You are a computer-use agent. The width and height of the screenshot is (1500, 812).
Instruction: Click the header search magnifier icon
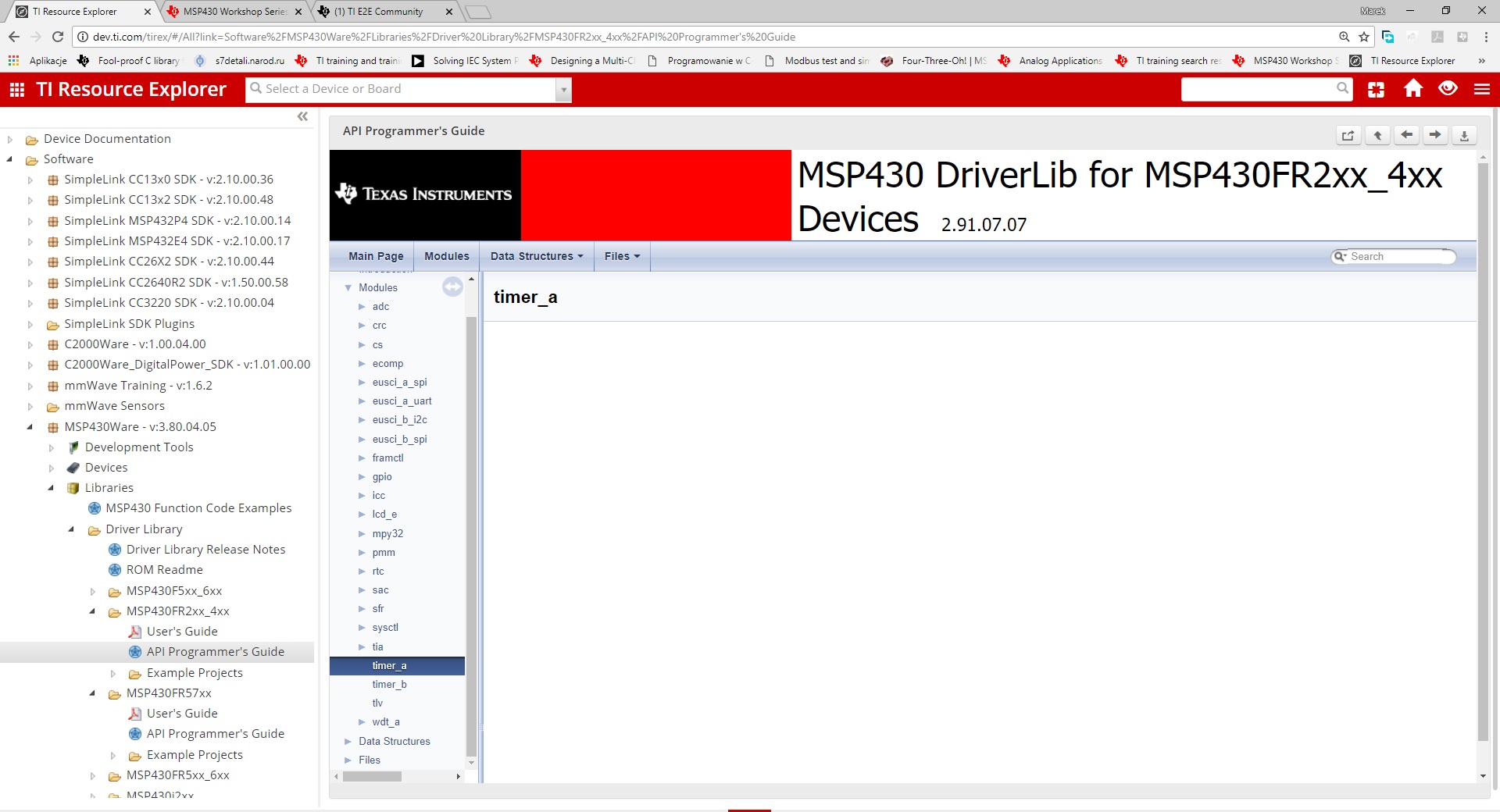[x=1342, y=88]
